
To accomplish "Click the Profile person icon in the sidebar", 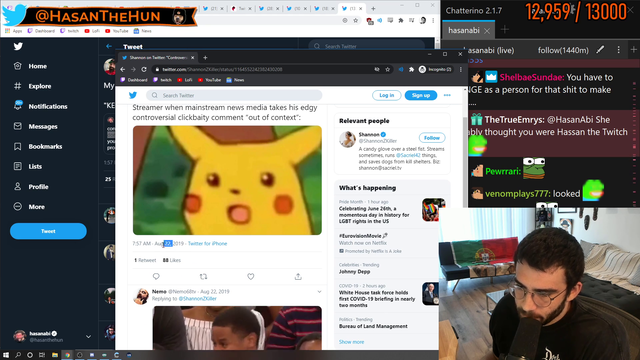I will 18,187.
